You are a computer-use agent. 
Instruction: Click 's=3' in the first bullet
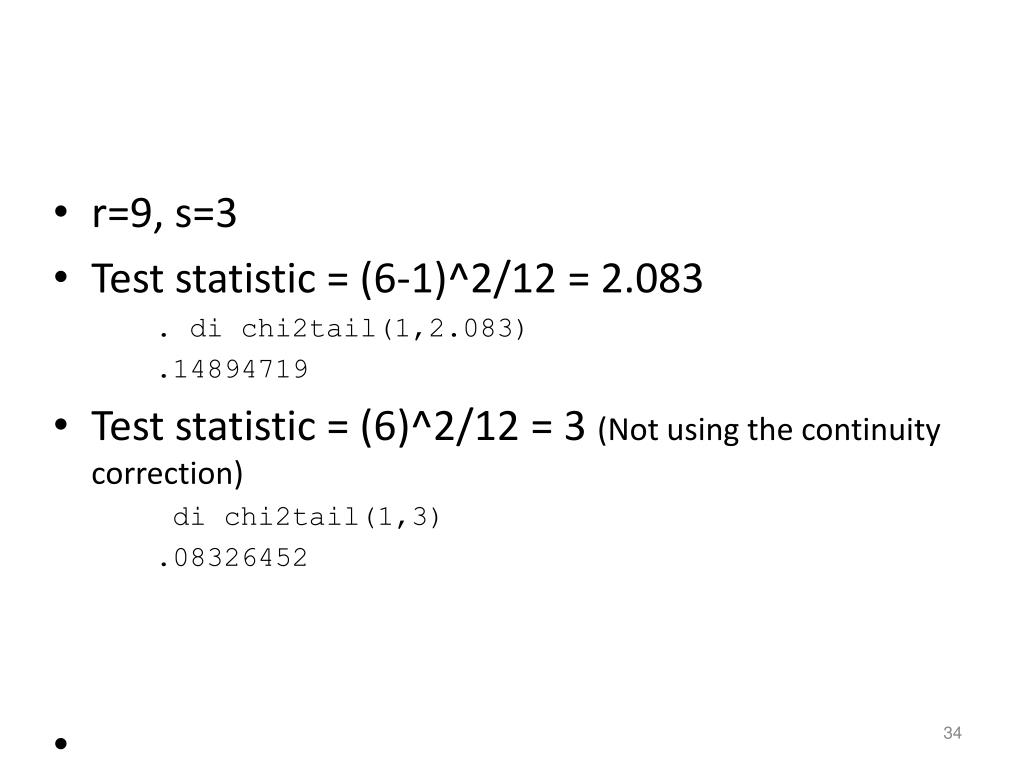coord(206,214)
